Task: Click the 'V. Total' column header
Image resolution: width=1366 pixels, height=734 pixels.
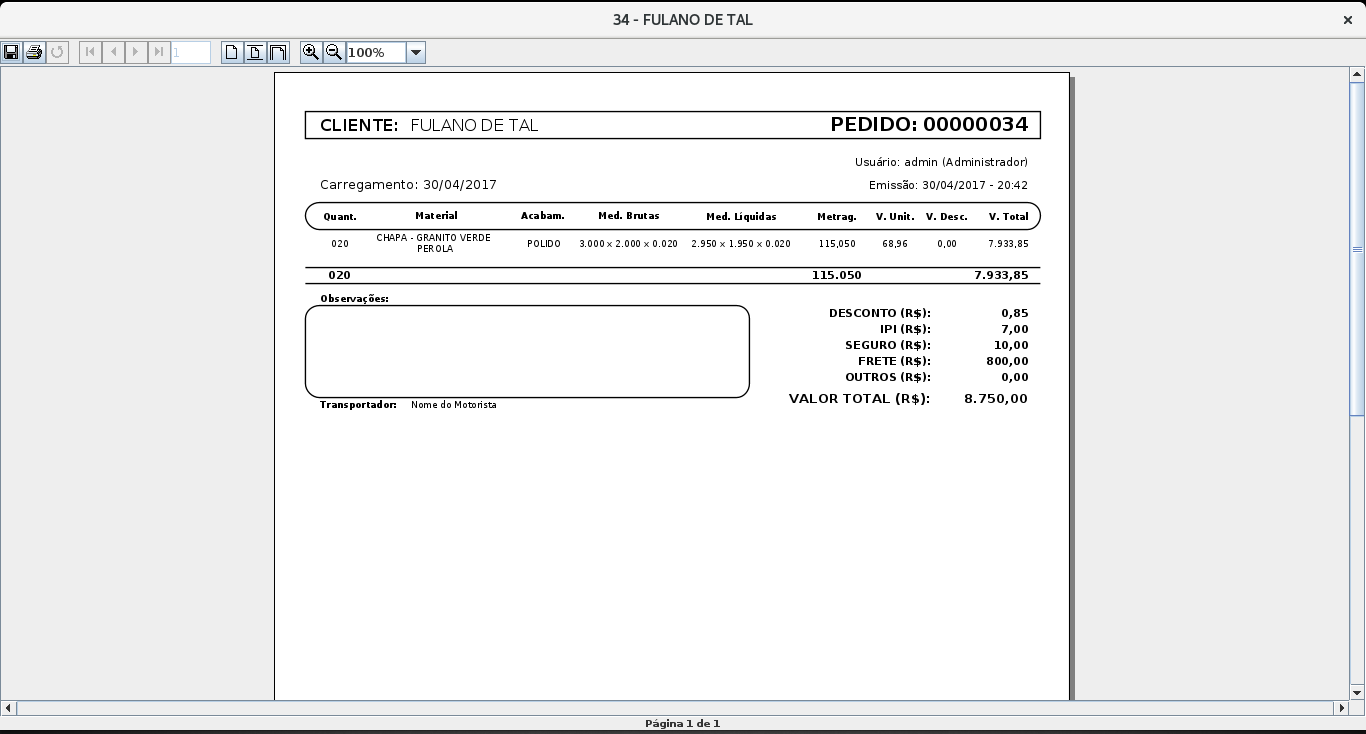Action: [x=1008, y=216]
